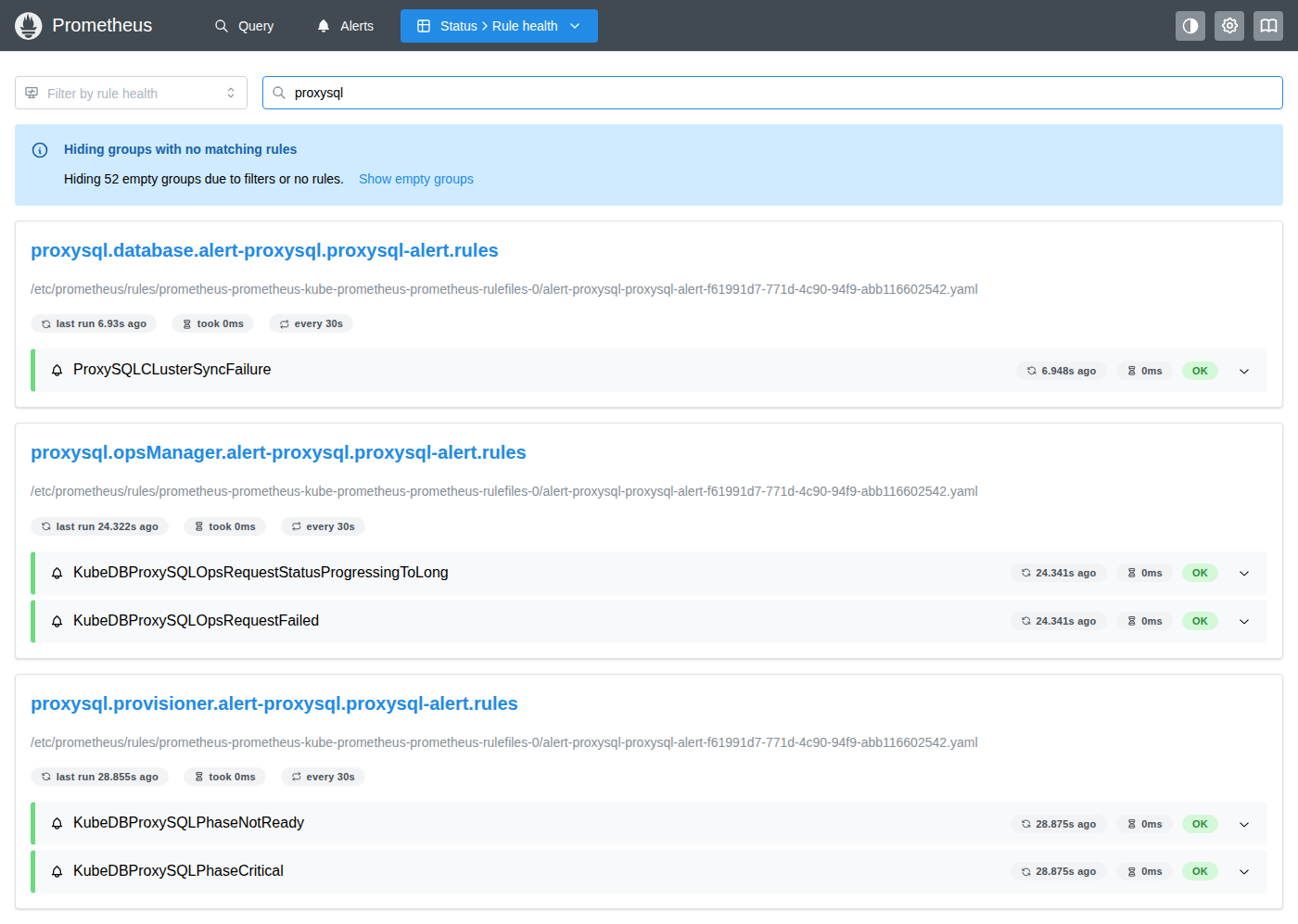1298x924 pixels.
Task: Focus the rule search field containing proxysql
Action: pos(772,93)
